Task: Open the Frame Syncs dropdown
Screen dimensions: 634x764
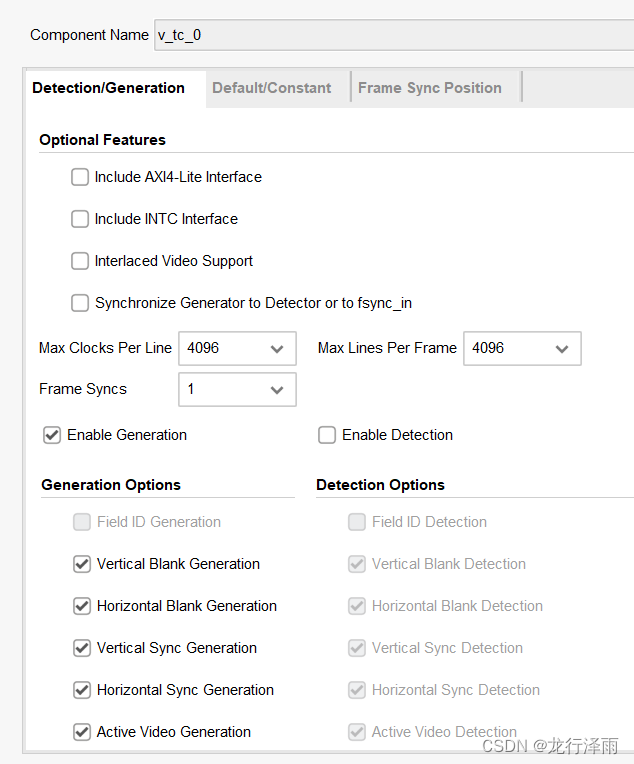Action: coord(237,389)
